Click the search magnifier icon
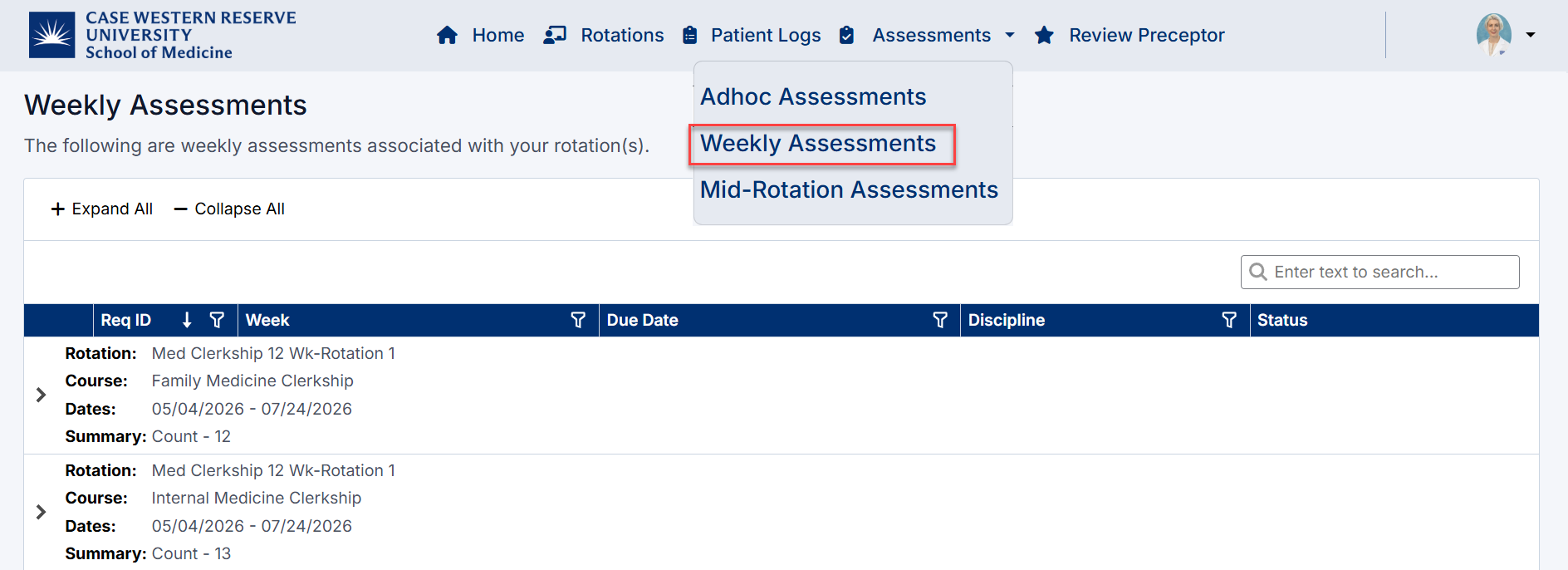Screen dimensions: 1568x570 click(x=1258, y=272)
